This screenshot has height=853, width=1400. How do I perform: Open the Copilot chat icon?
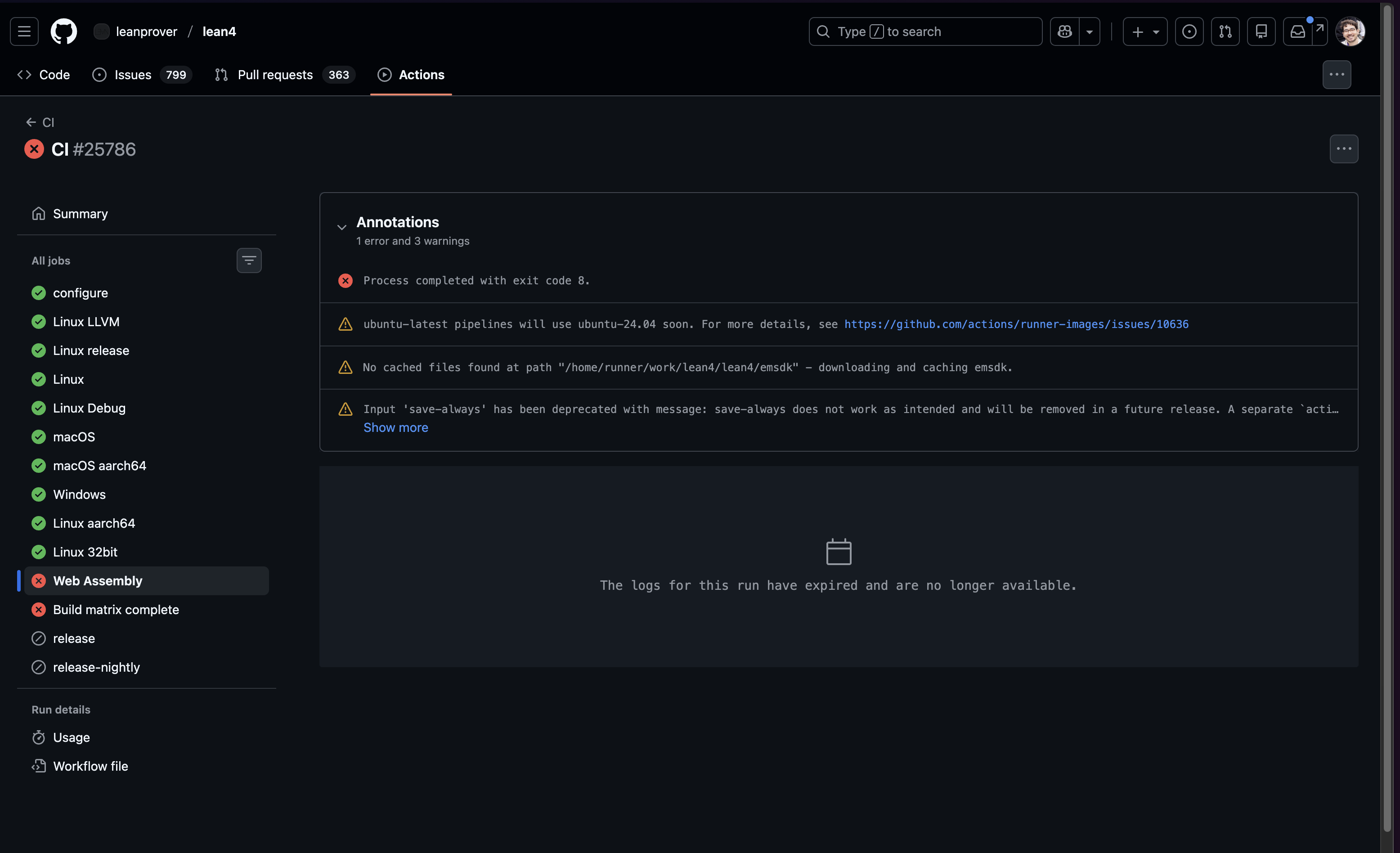pos(1065,31)
